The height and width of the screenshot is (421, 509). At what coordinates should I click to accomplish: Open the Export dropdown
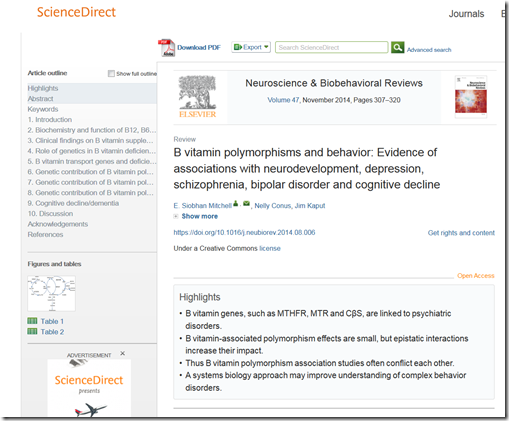pos(251,47)
